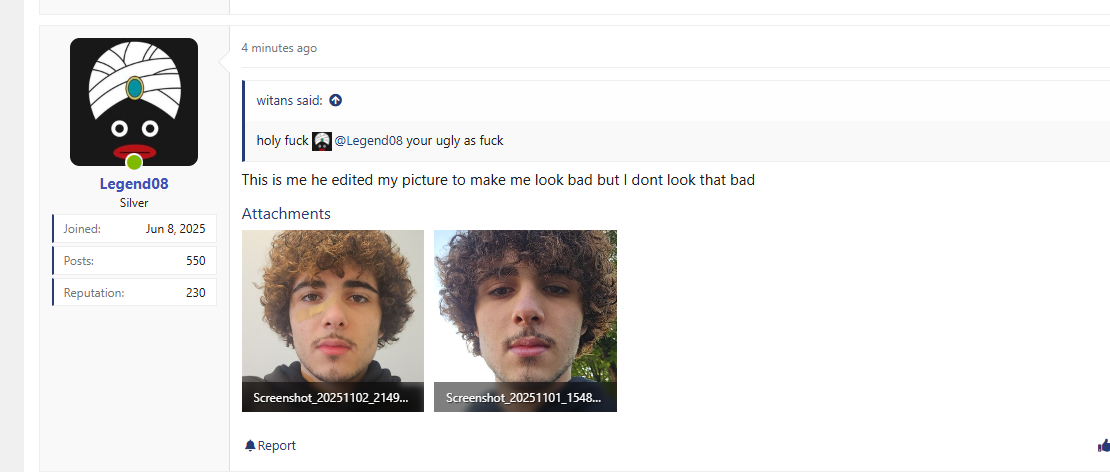The width and height of the screenshot is (1110, 472).
Task: Open Legend08 username profile link
Action: [x=134, y=184]
